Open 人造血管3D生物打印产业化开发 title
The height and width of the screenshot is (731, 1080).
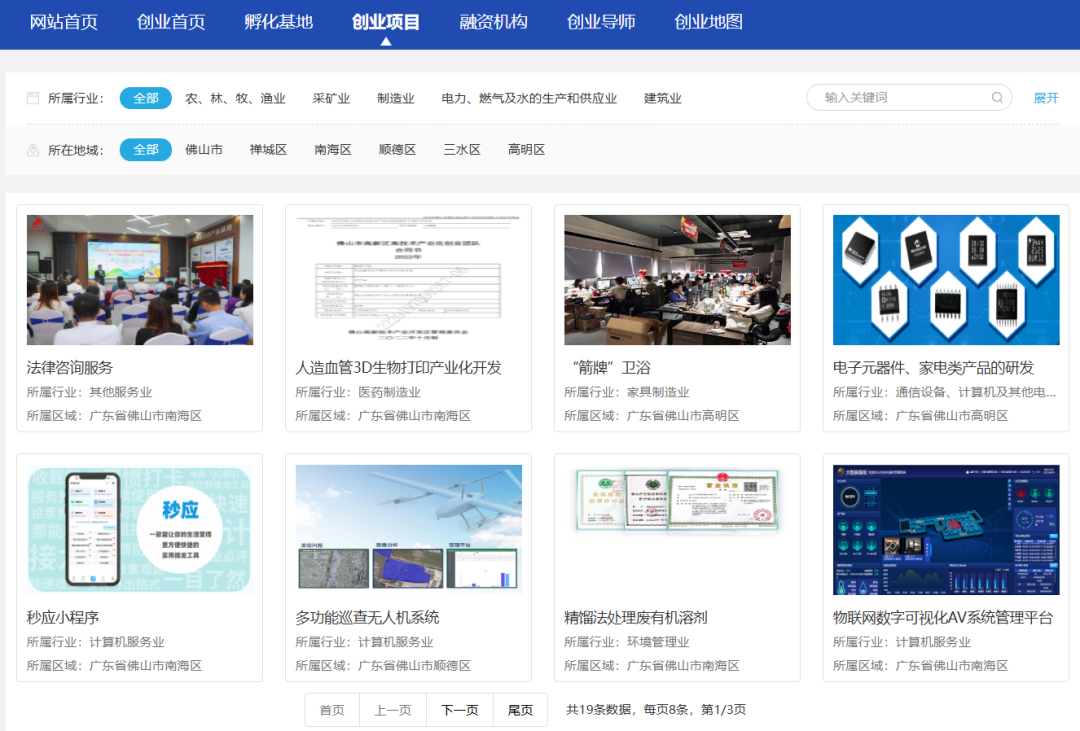[x=398, y=368]
